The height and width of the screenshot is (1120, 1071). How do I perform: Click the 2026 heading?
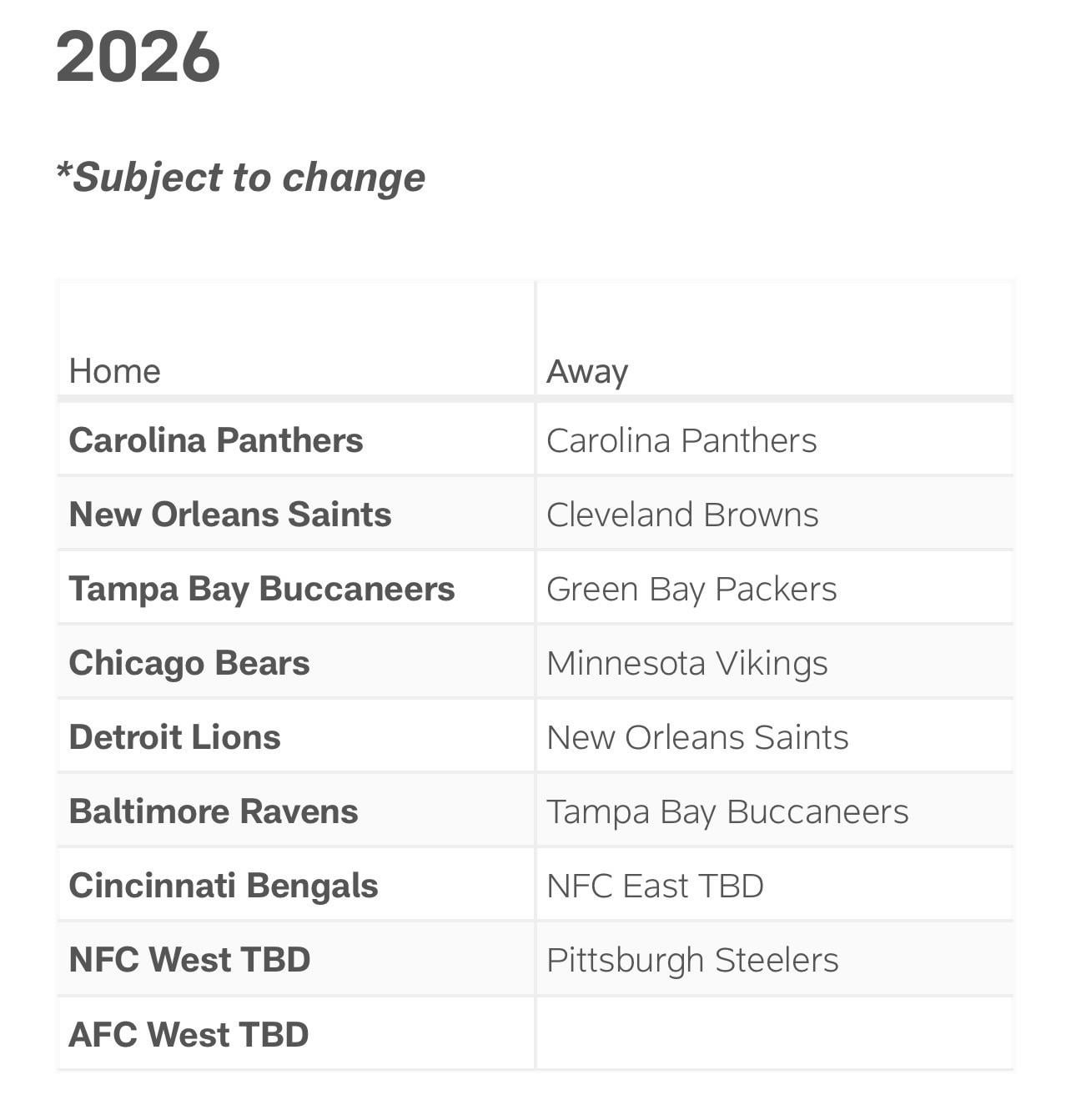(x=138, y=58)
